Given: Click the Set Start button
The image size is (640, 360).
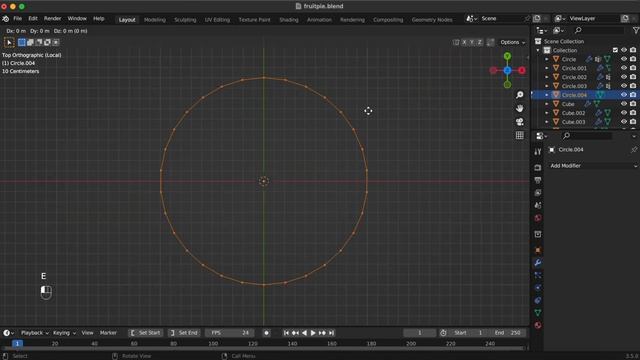Looking at the screenshot, I should [145, 333].
